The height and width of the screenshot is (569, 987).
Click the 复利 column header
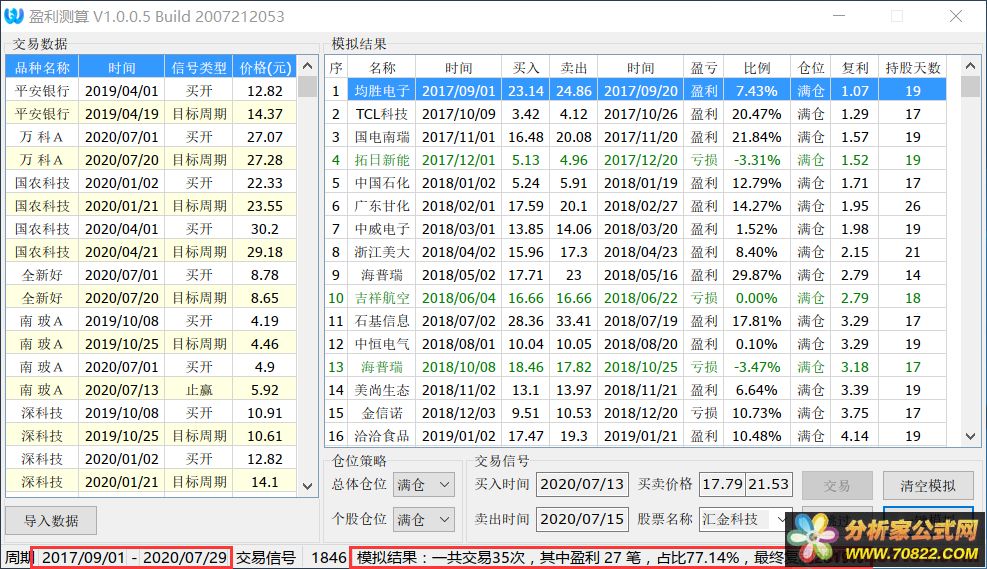[855, 67]
